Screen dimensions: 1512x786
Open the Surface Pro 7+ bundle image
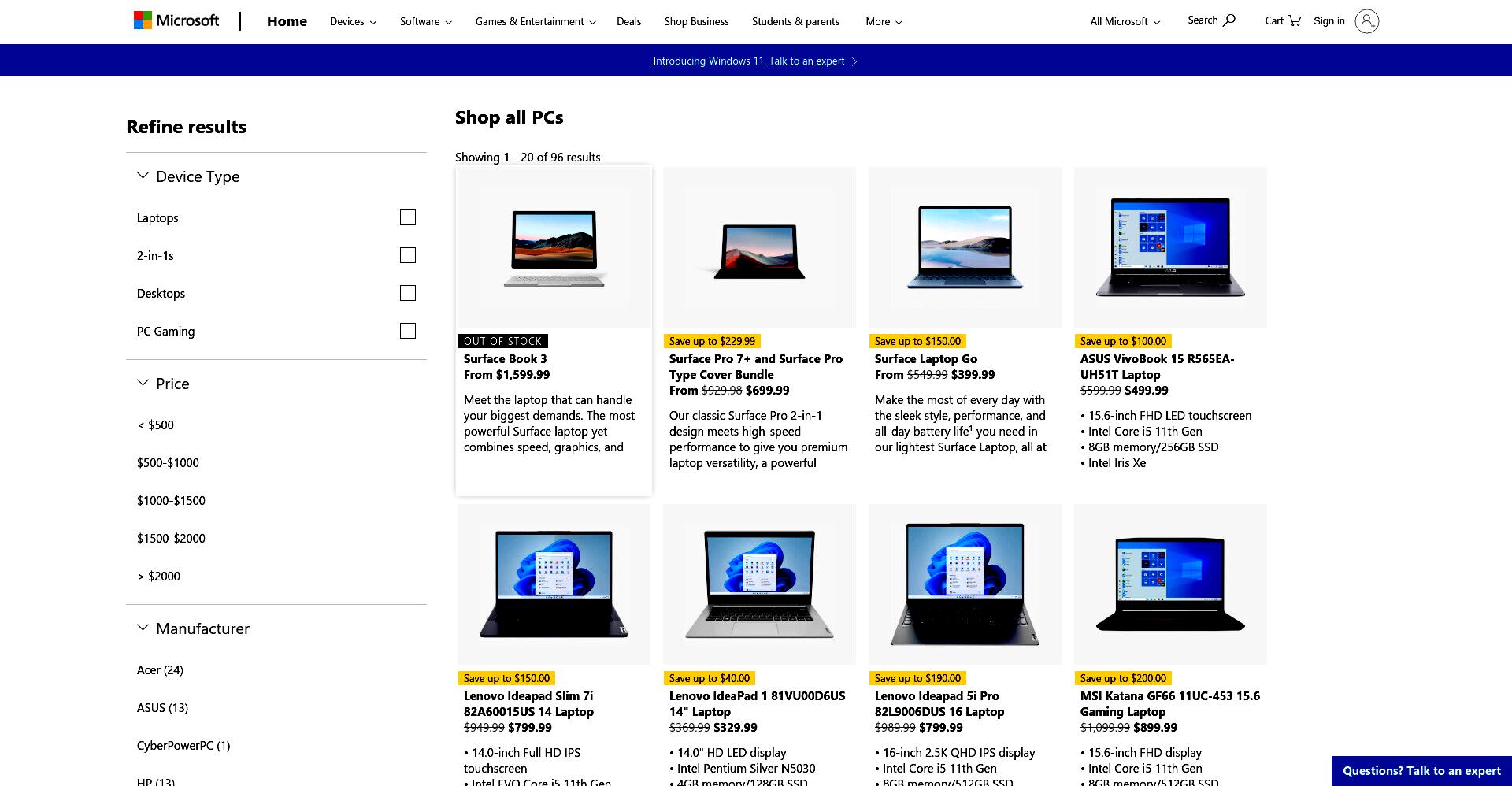[759, 247]
